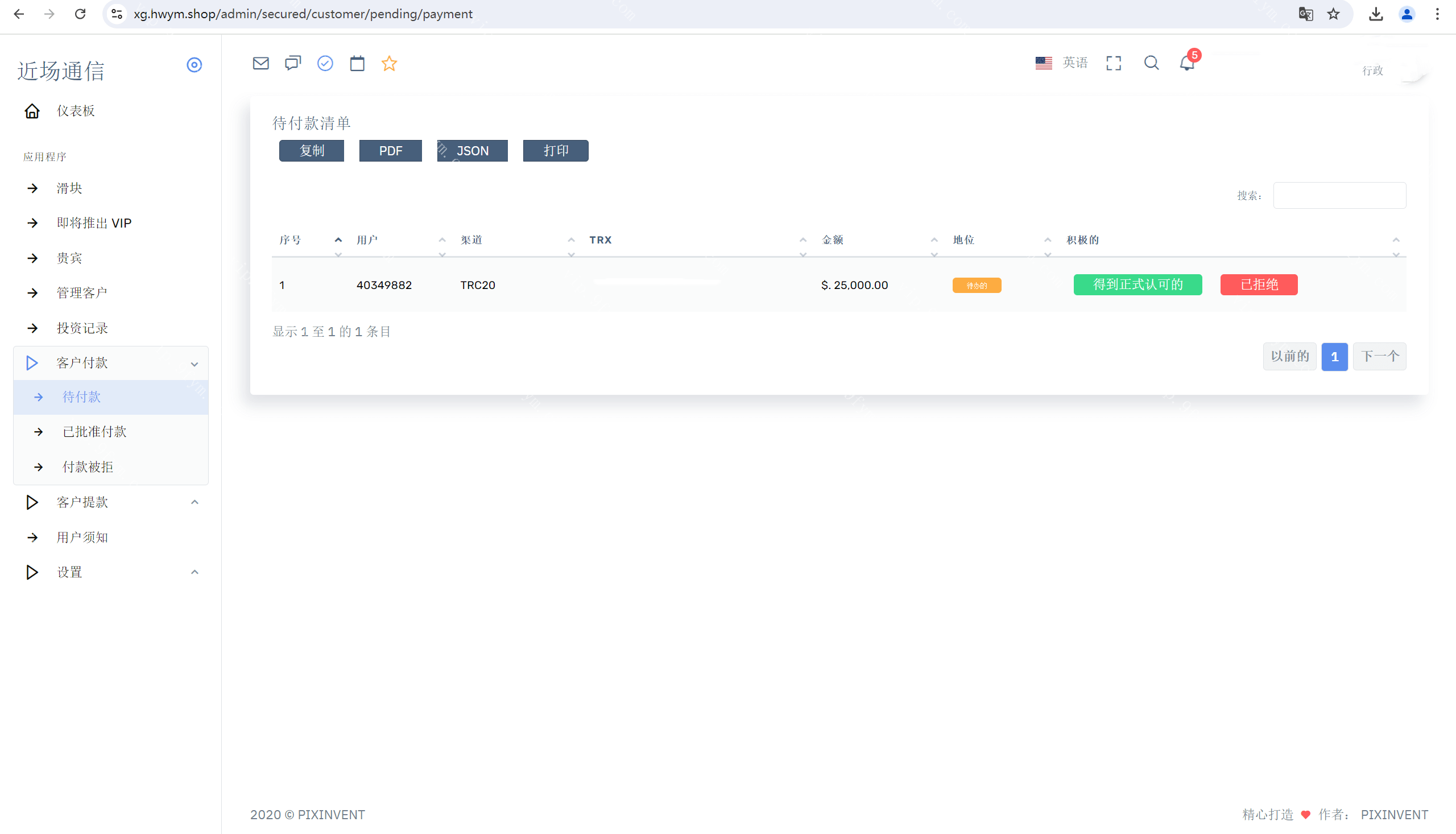Open the chat bubbles icon
Viewport: 1456px width, 834px height.
tap(292, 63)
